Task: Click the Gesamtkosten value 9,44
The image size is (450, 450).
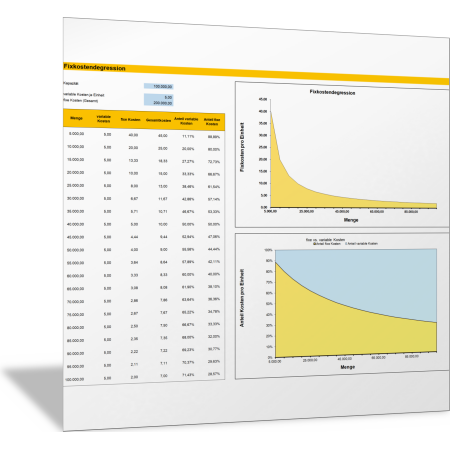Action: [x=164, y=237]
